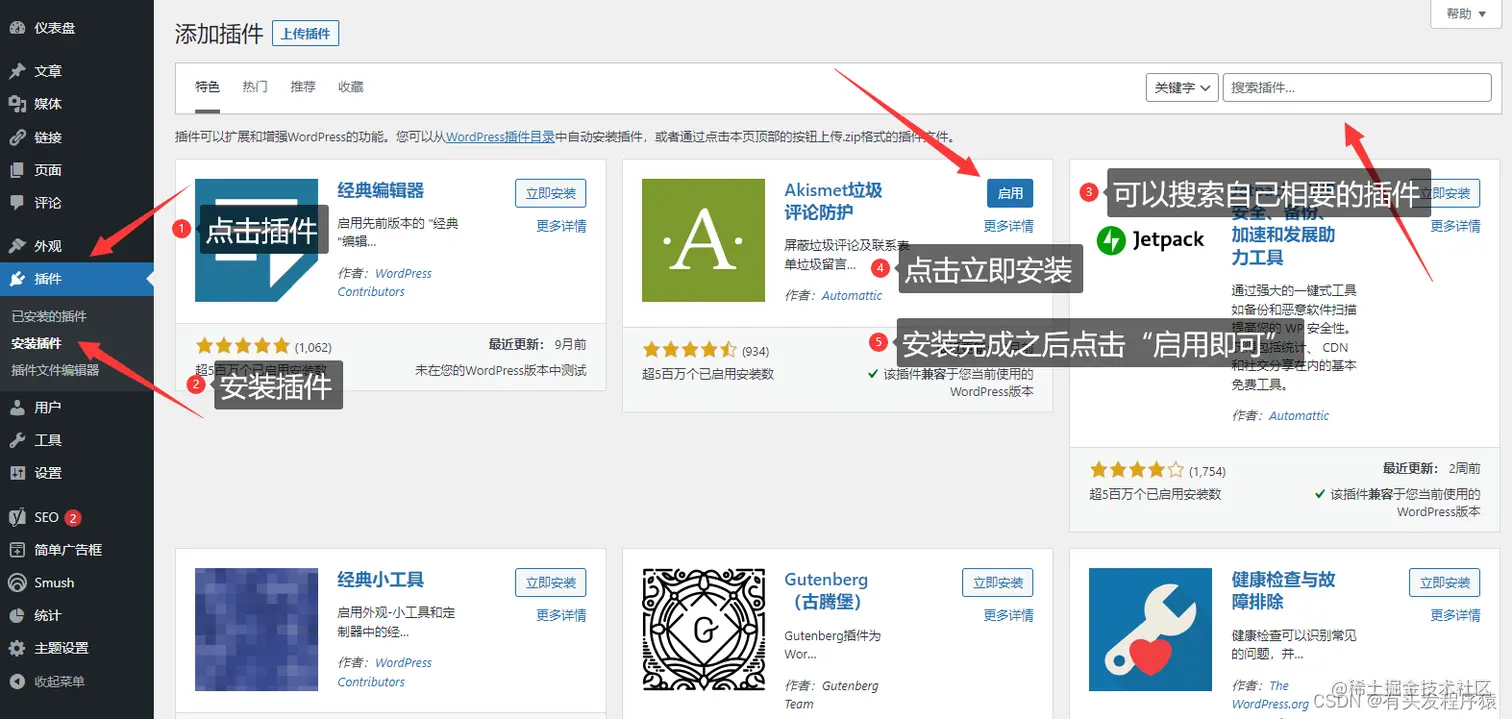Screen dimensions: 1512x719
Task: Click the 外观 paintbrush icon
Action: [17, 246]
